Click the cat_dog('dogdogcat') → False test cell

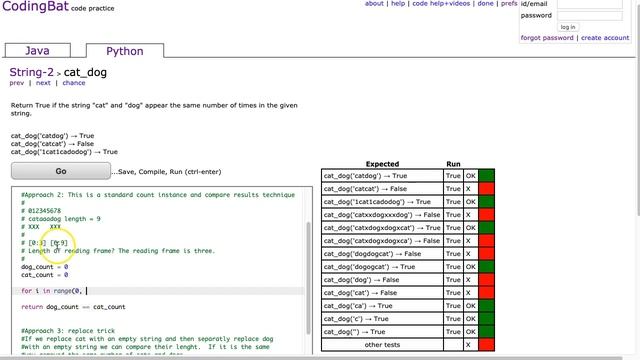point(382,254)
